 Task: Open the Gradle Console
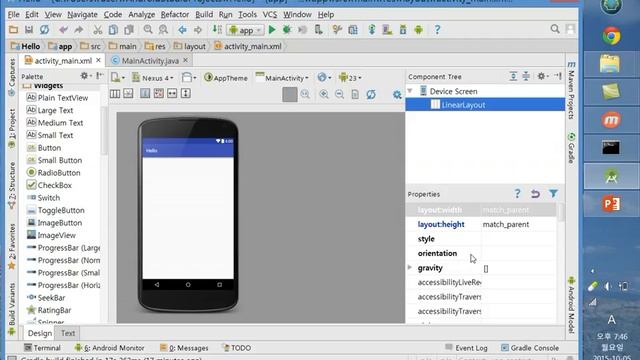click(530, 348)
